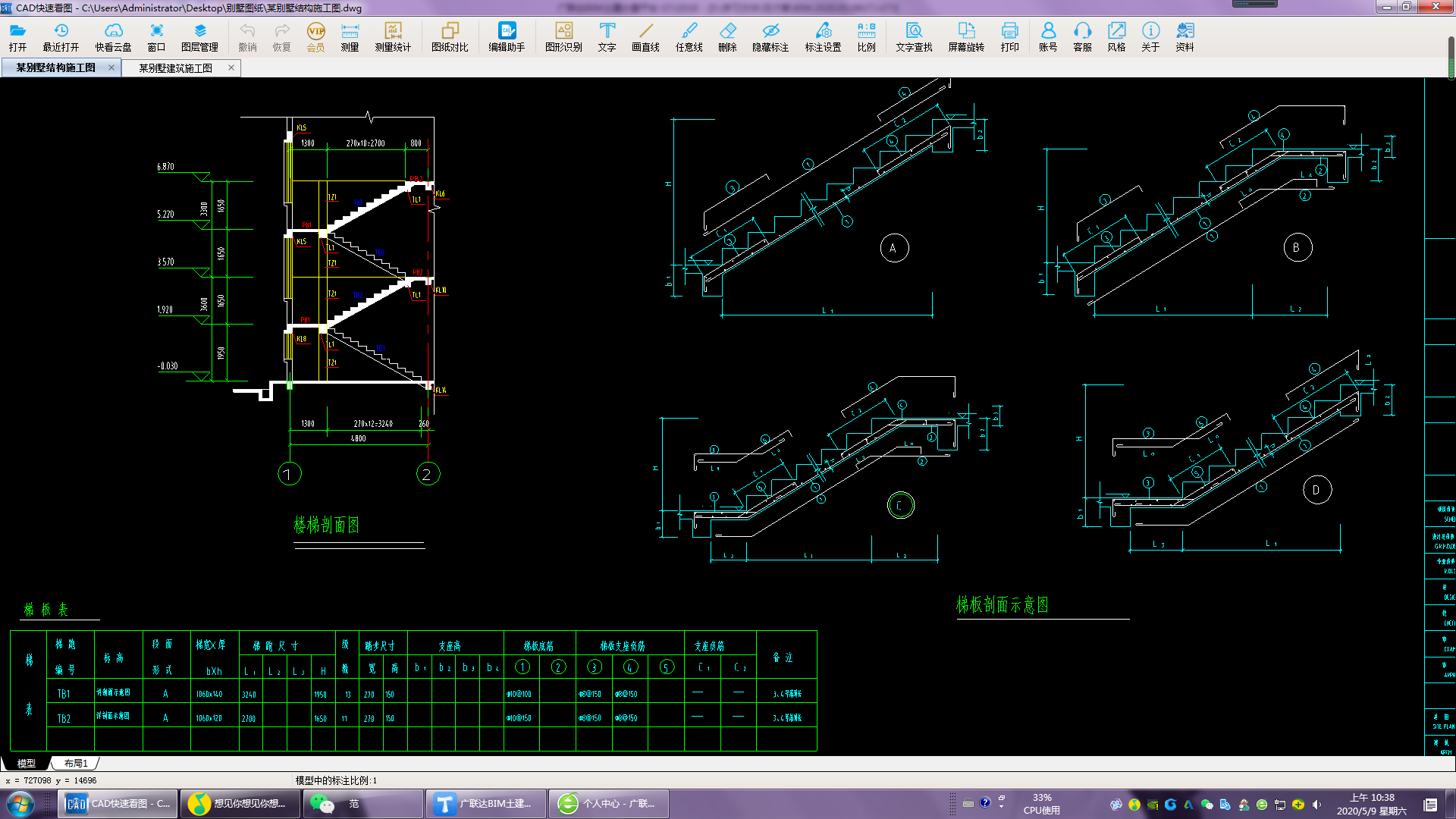The width and height of the screenshot is (1456, 819).
Task: Open the 比例 scale setting
Action: click(x=866, y=37)
